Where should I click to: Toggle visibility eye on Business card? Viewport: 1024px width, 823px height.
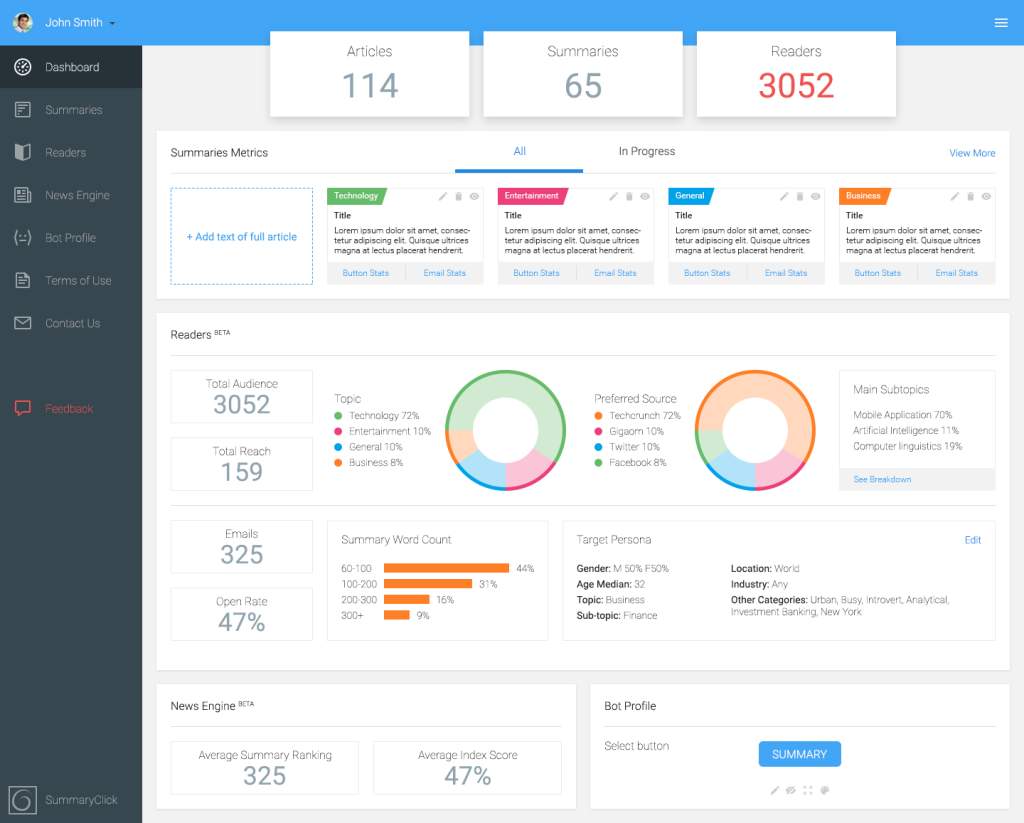click(x=986, y=197)
